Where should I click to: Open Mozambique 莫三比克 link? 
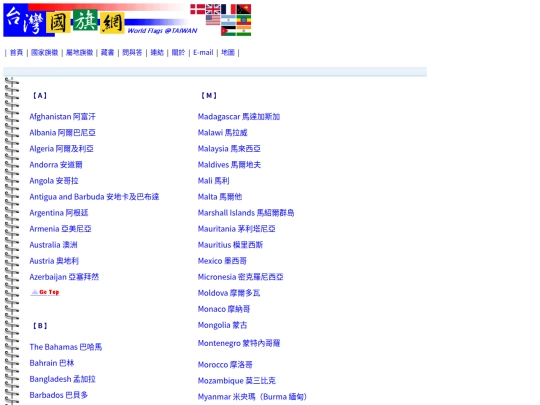tap(237, 381)
